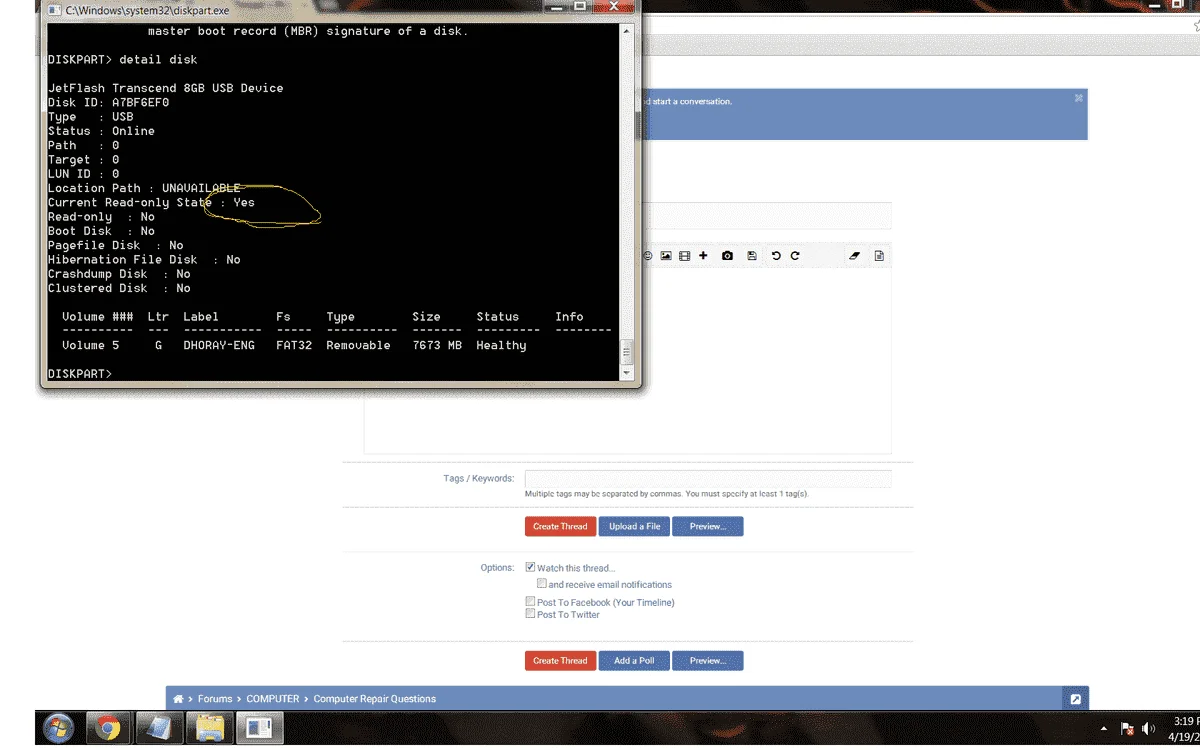Open the file explorer folder on taskbar

(x=209, y=728)
